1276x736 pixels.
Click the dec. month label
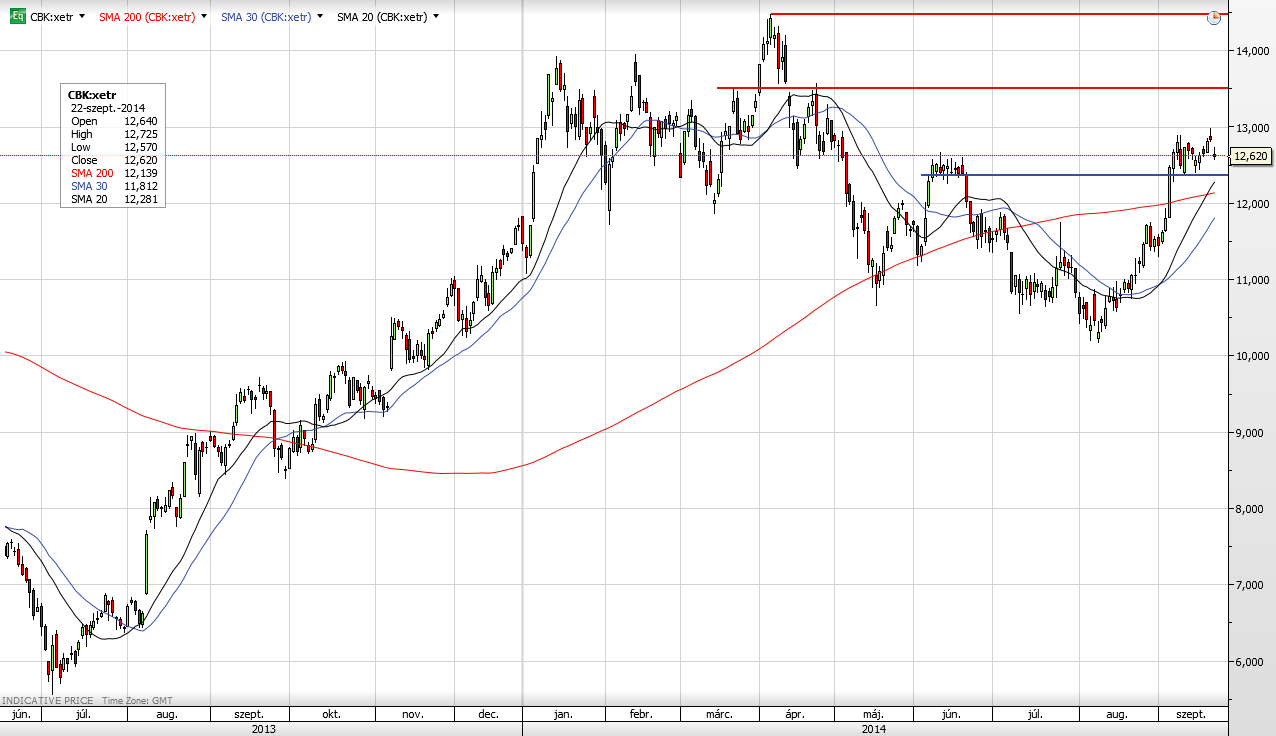click(x=489, y=715)
